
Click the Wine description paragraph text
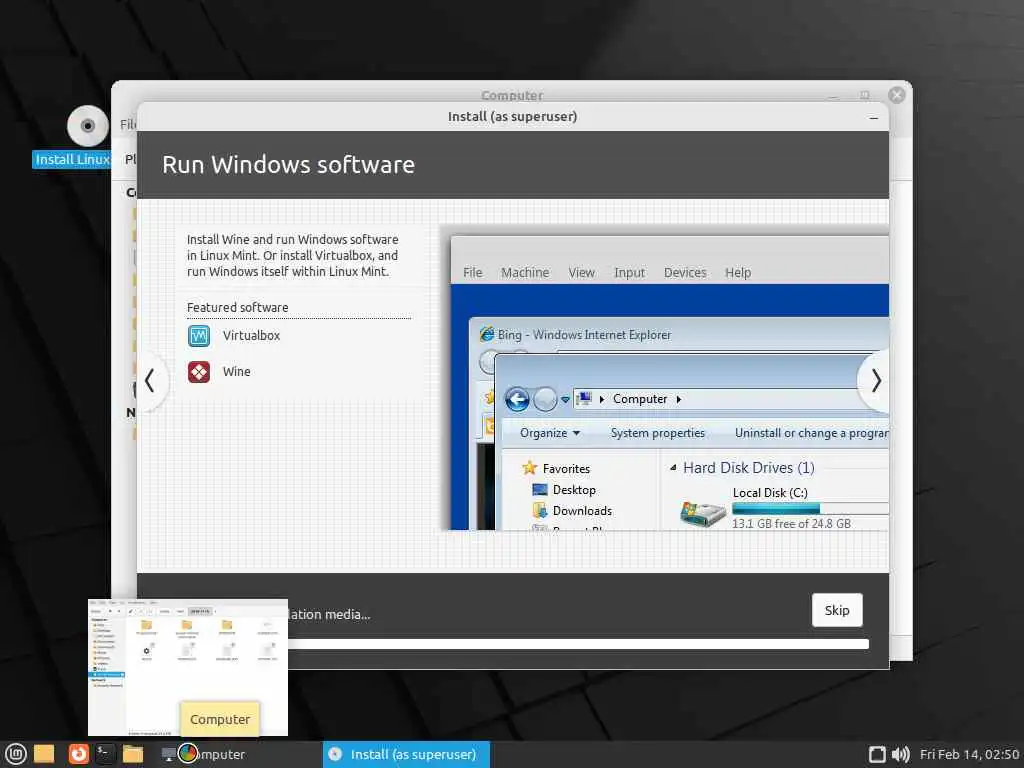293,255
